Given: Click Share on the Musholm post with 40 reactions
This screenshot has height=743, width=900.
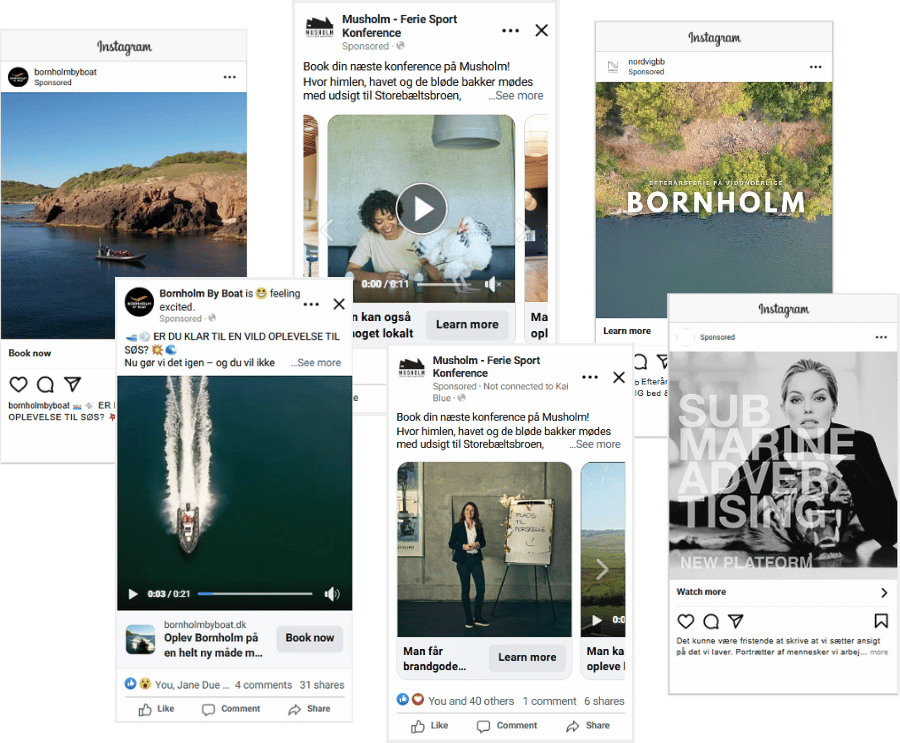Looking at the screenshot, I should (x=588, y=725).
